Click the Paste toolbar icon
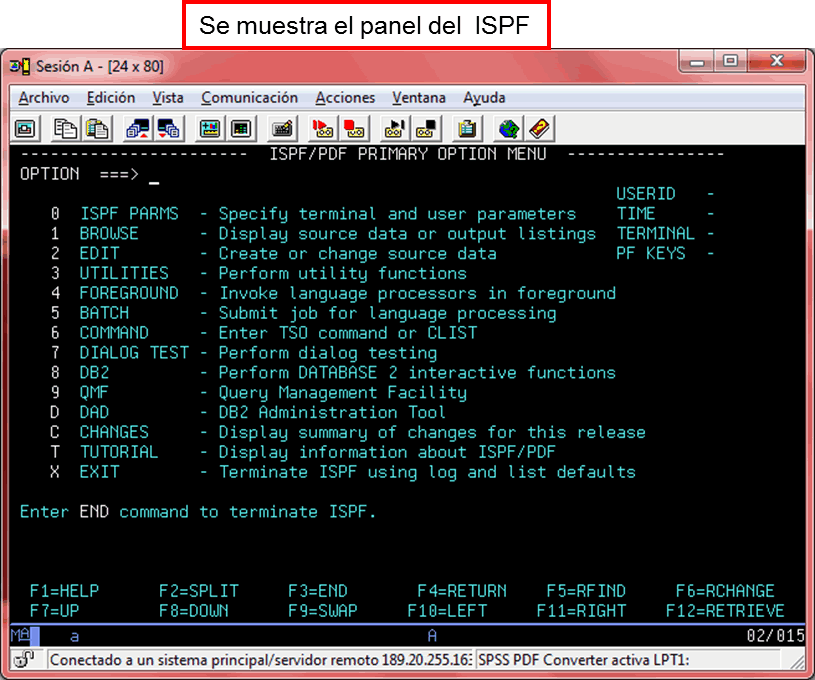The width and height of the screenshot is (815, 680). [x=97, y=128]
